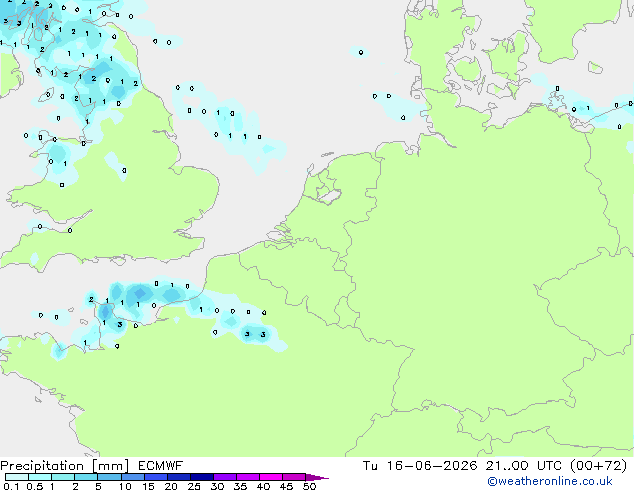Click the 25 to 30 mm legend swatch
Image resolution: width=634 pixels, height=490 pixels.
coord(202,477)
